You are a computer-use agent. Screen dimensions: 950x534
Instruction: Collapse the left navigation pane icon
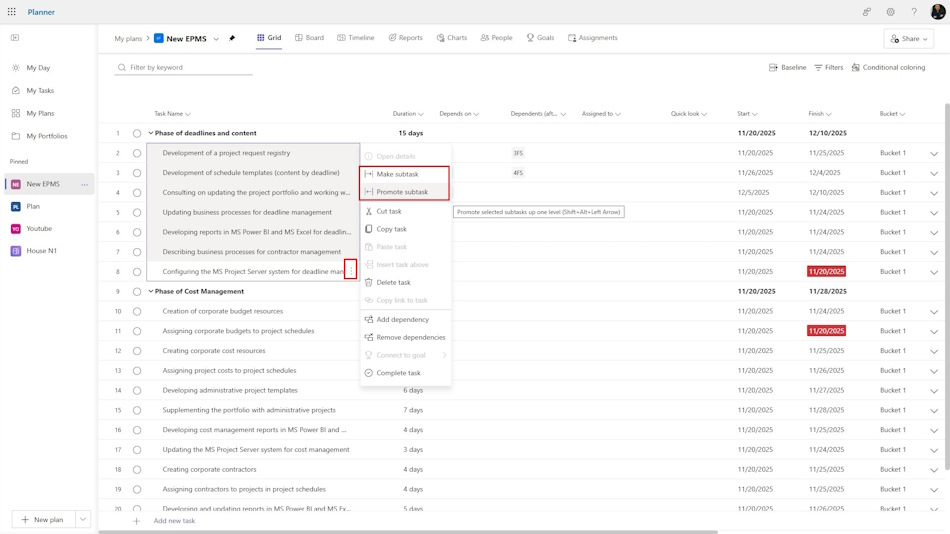coord(15,38)
